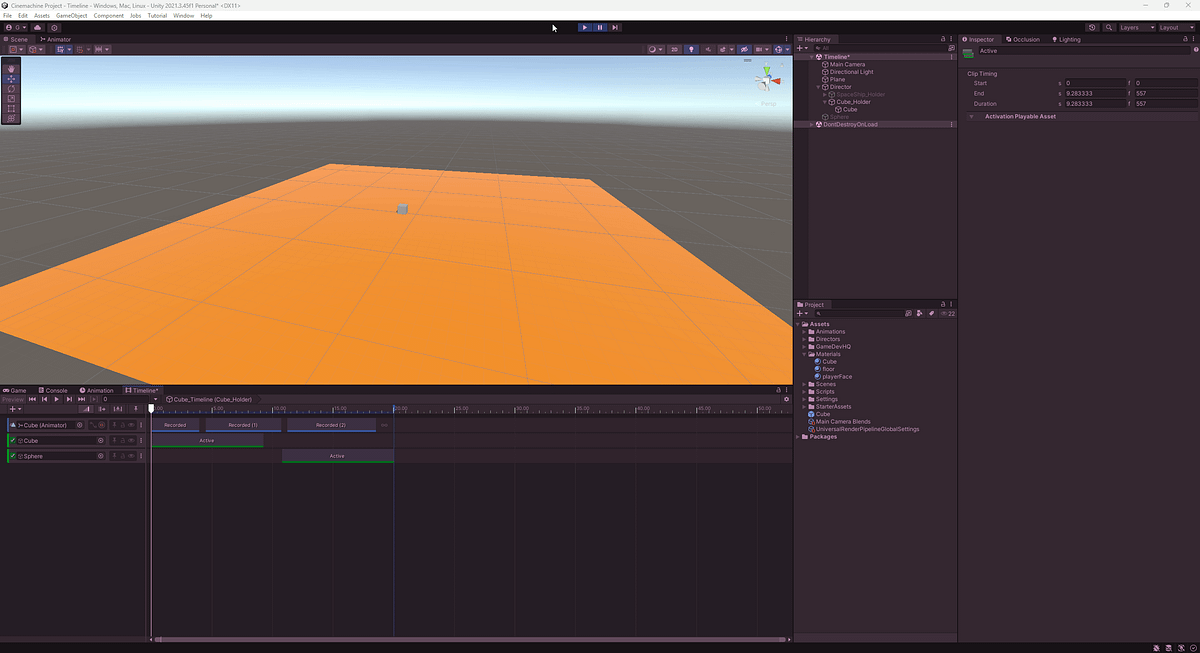Viewport: 1200px width, 653px height.
Task: Toggle the scene view lighting bulb icon
Action: 691,48
